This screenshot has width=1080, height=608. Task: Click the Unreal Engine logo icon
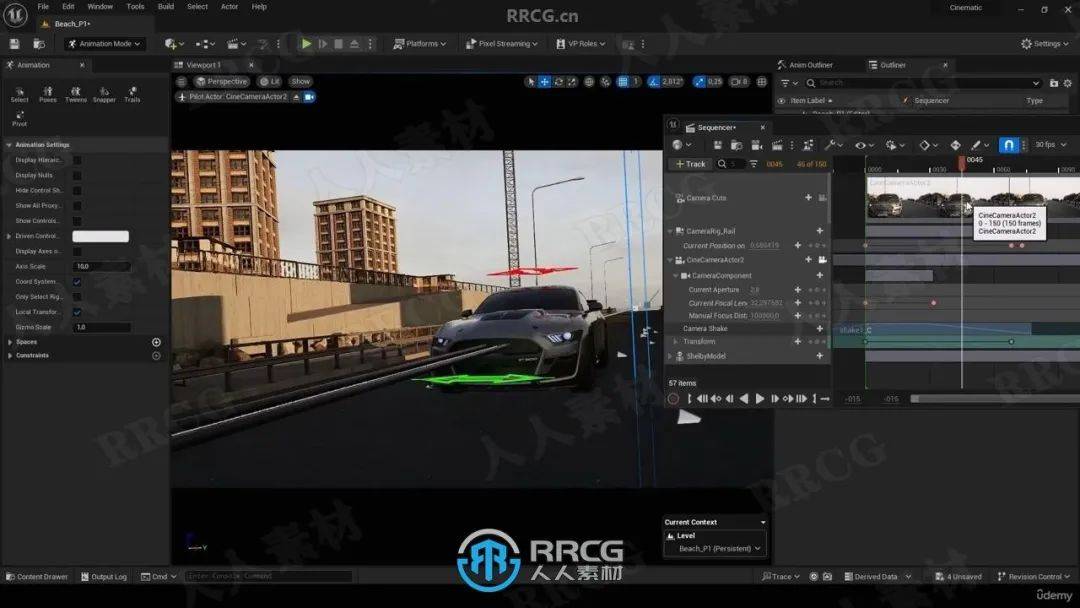point(15,14)
